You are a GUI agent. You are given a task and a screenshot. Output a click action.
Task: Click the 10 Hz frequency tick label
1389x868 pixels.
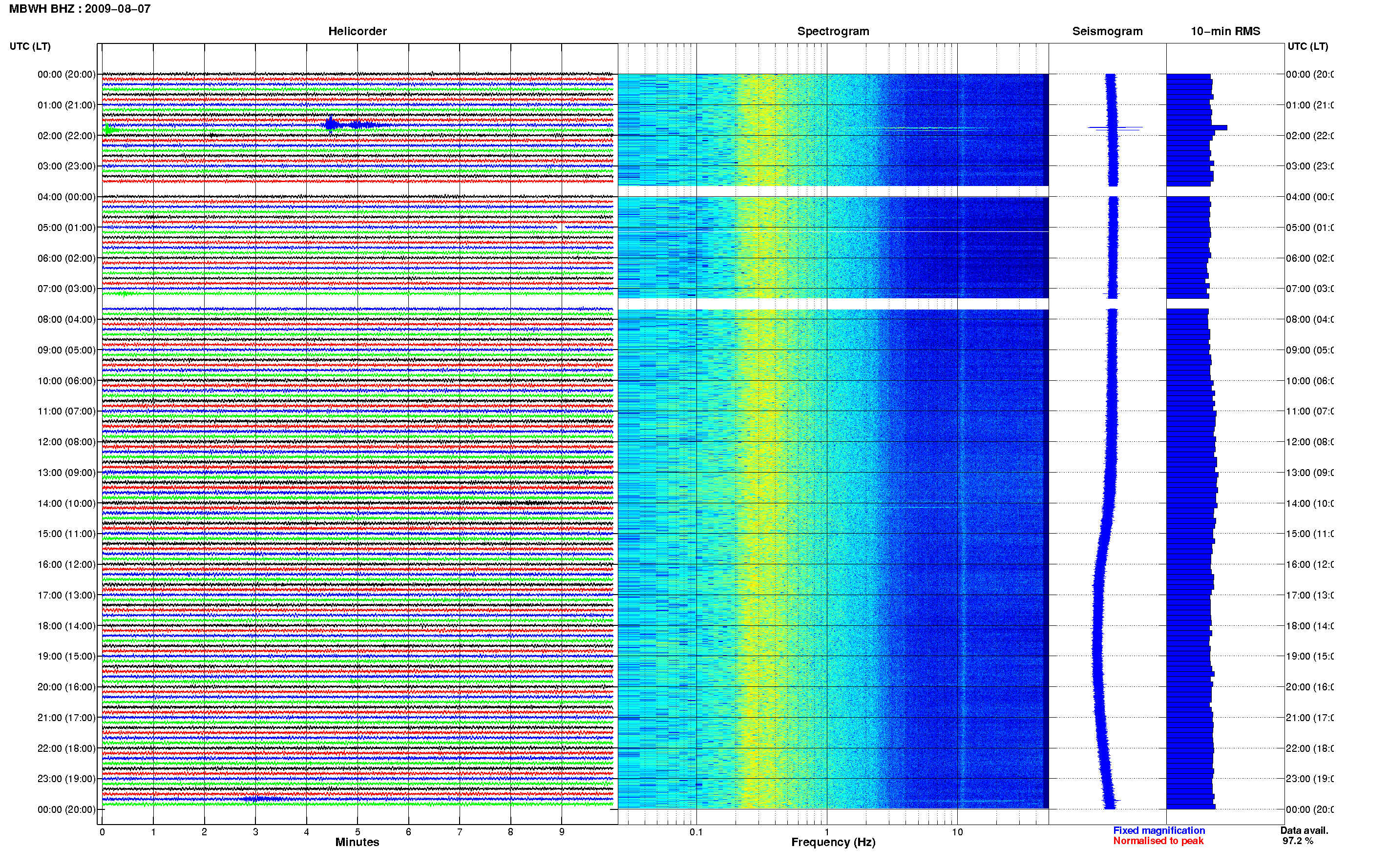pyautogui.click(x=957, y=832)
